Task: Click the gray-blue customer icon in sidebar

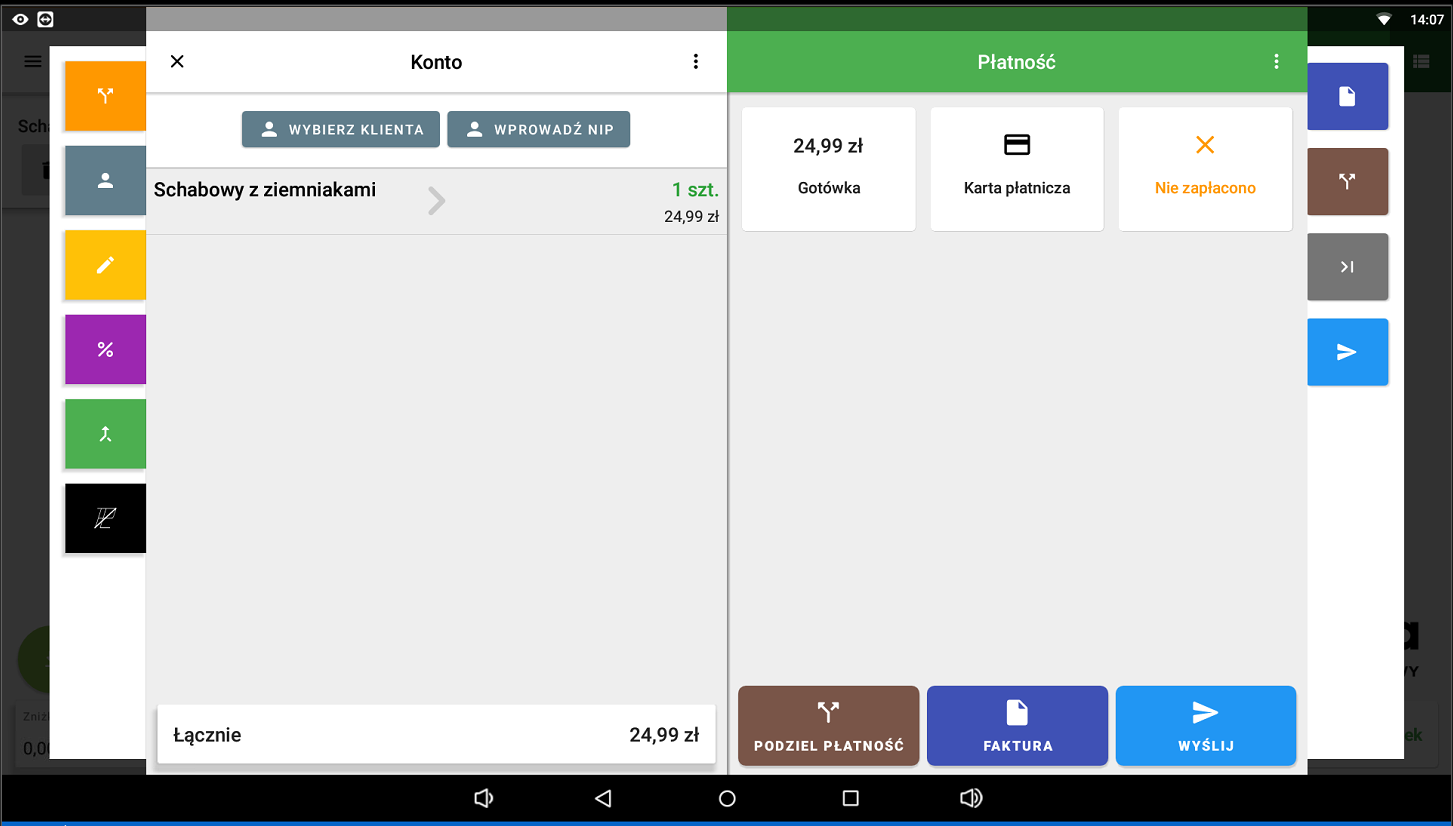Action: click(105, 181)
